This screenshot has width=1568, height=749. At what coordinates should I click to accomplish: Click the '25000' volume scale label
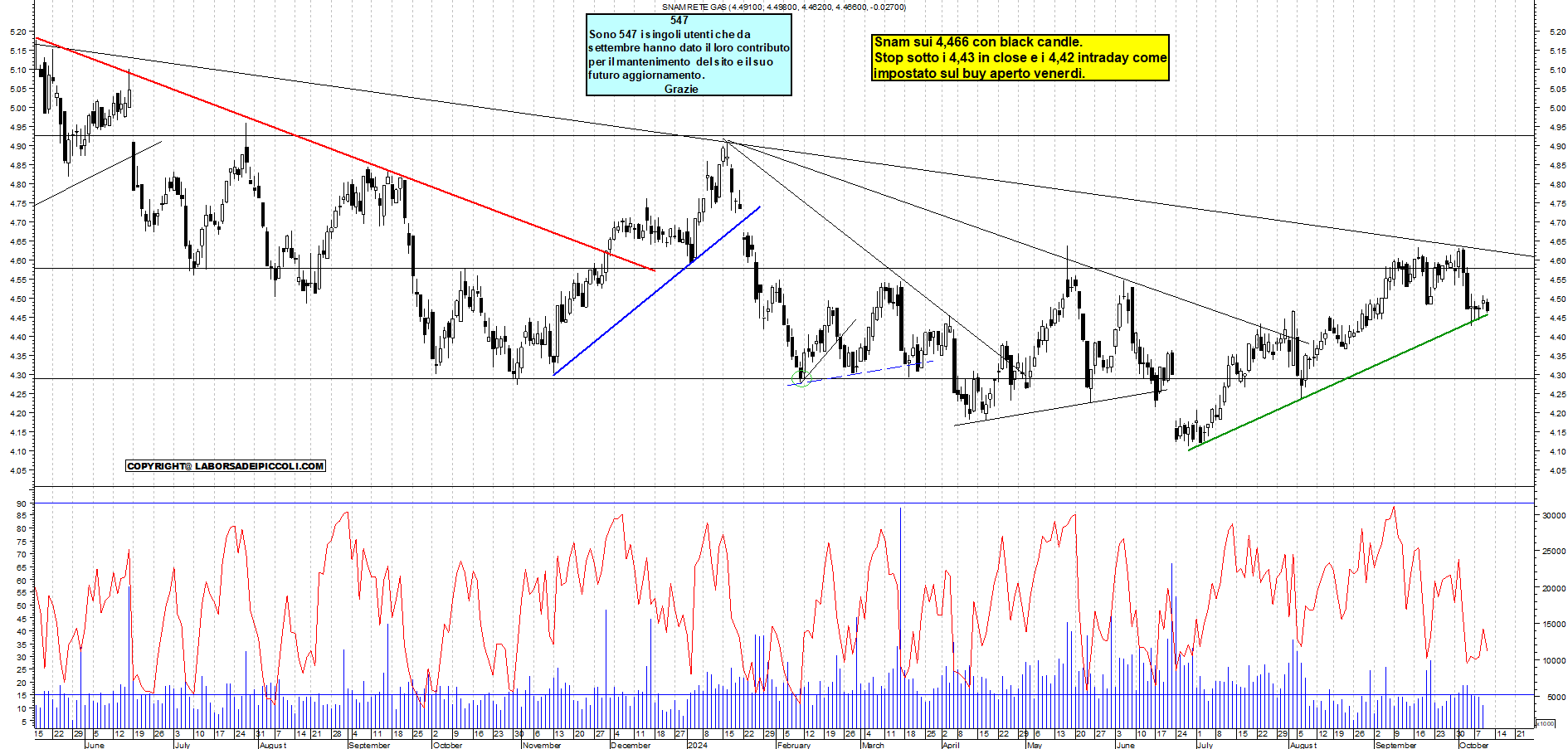(x=1554, y=552)
